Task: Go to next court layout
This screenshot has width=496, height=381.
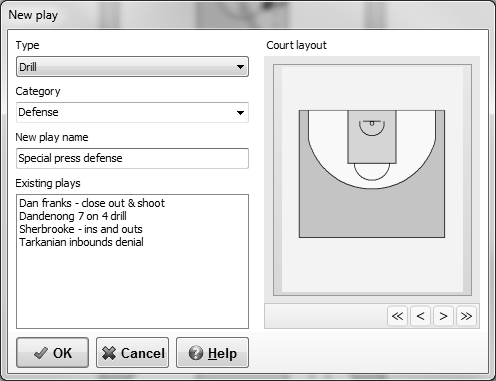Action: [443, 316]
